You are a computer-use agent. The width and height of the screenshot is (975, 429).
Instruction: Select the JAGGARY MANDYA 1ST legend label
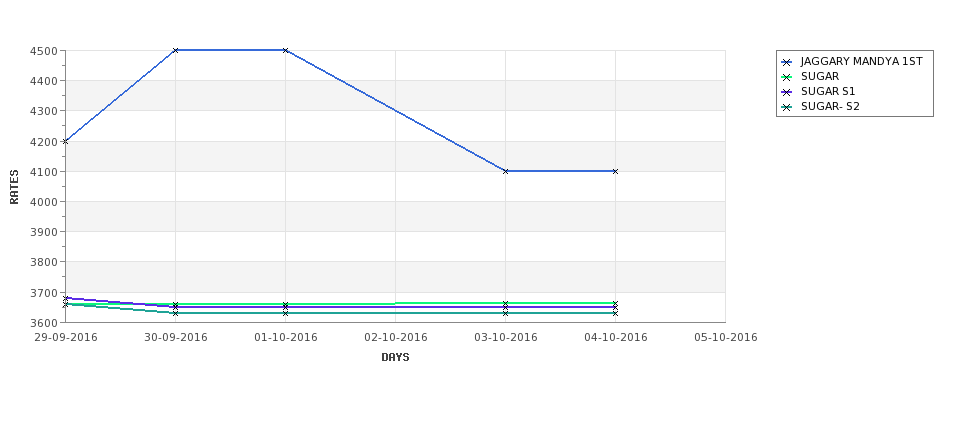[861, 62]
